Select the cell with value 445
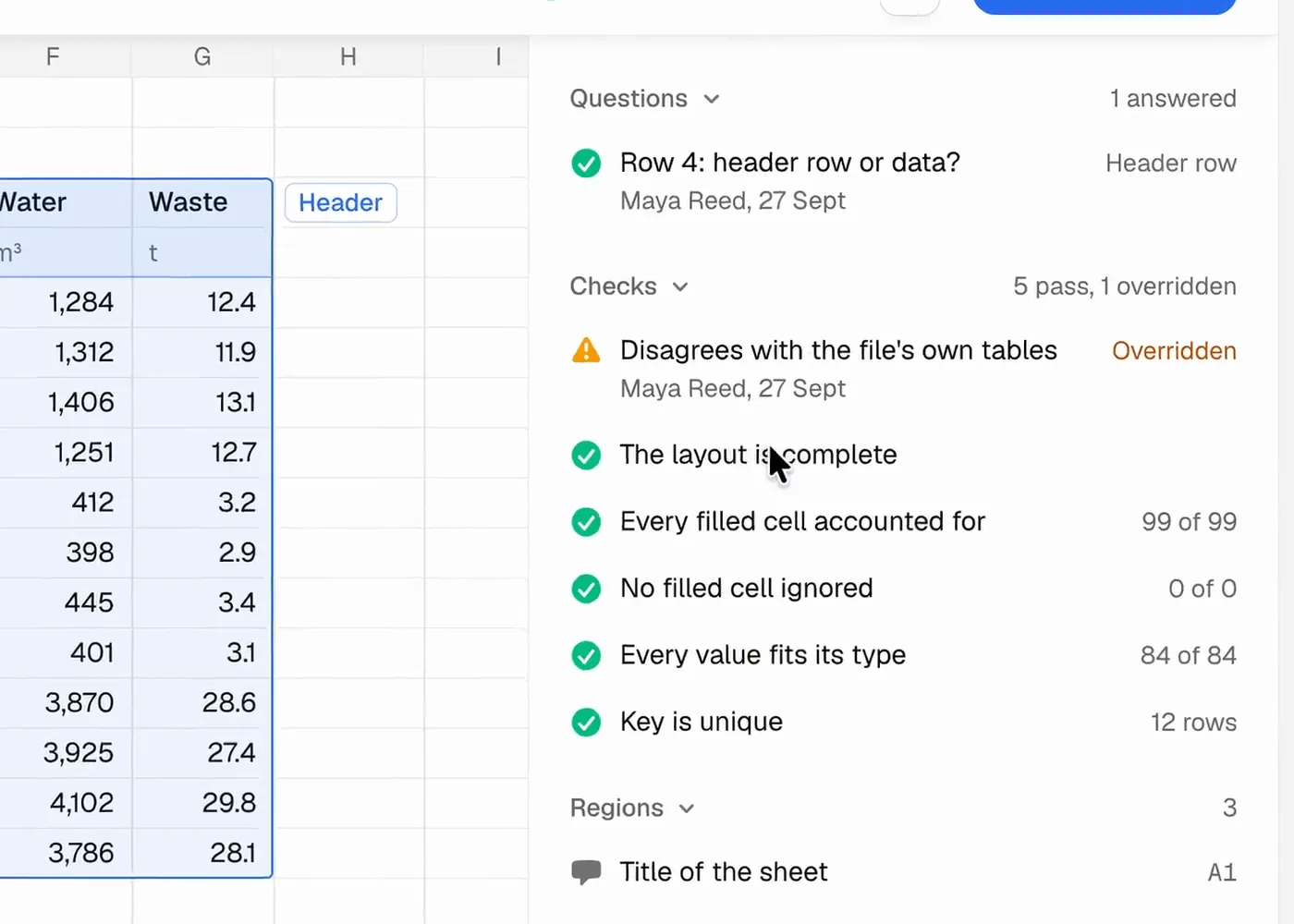 pos(66,602)
